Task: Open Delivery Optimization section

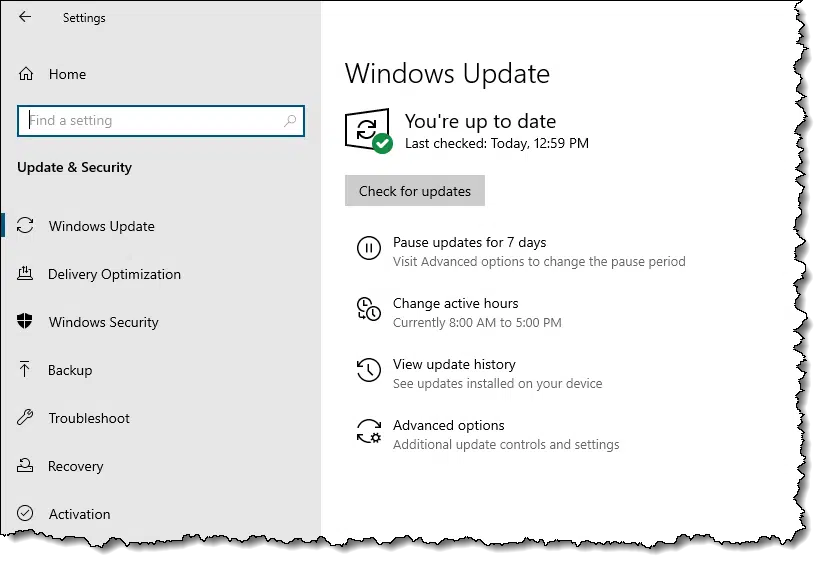Action: pyautogui.click(x=114, y=274)
